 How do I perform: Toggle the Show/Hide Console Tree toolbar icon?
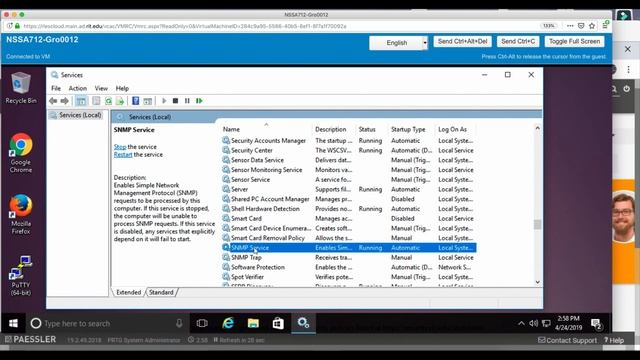pos(81,101)
